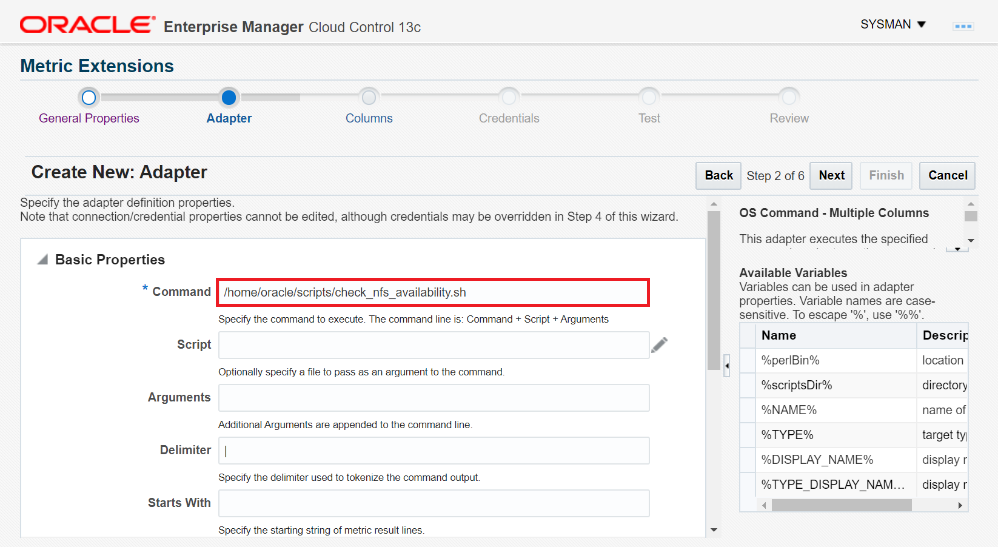The height and width of the screenshot is (547, 998).
Task: Click into the Command input field
Action: tap(433, 292)
